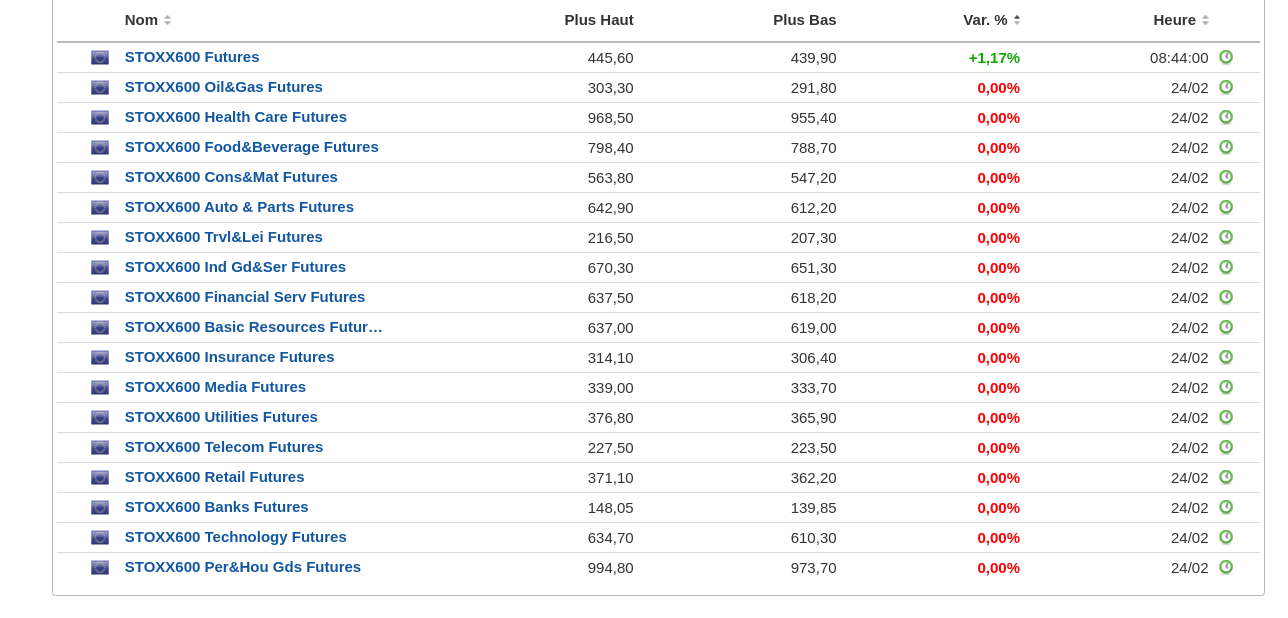Click the Plus Haut column header

(598, 20)
